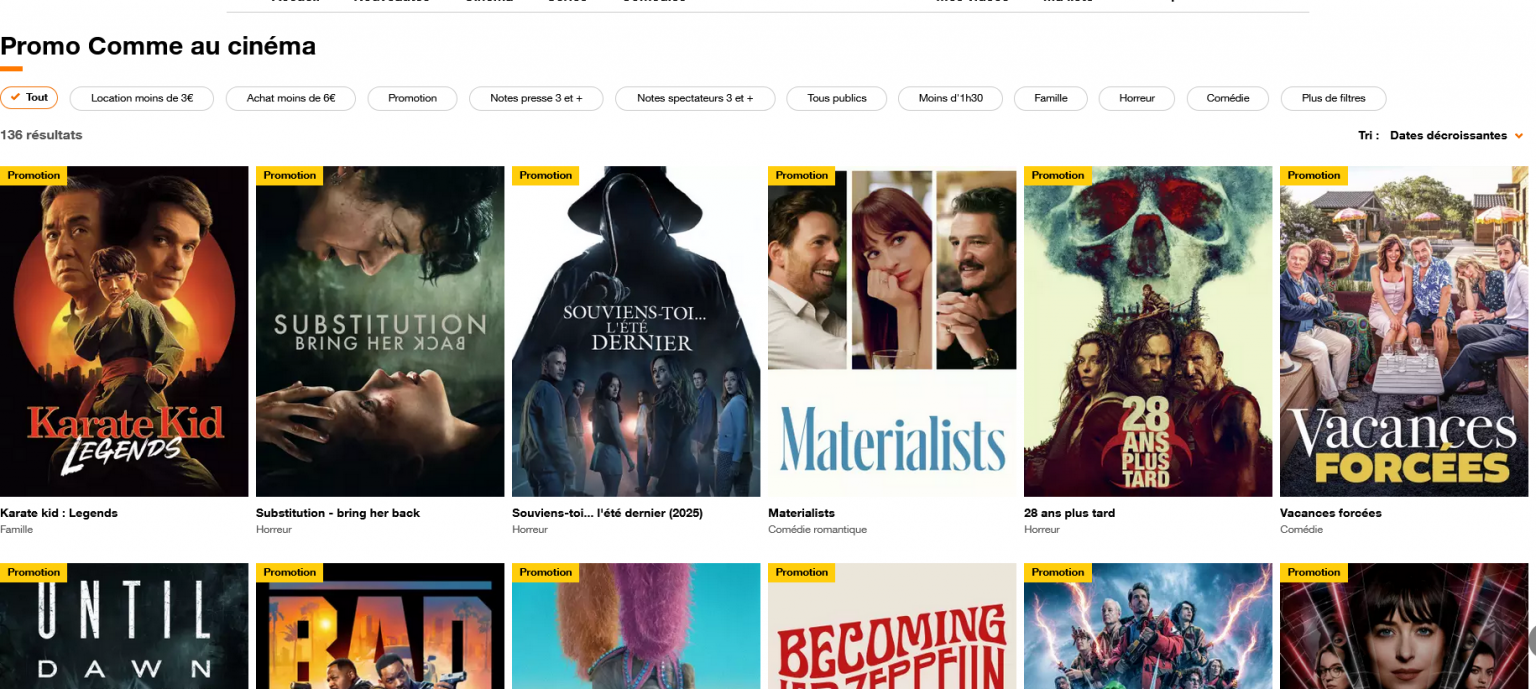This screenshot has height=689, width=1536.
Task: Select the 'Promotion' filter chip
Action: tap(412, 98)
